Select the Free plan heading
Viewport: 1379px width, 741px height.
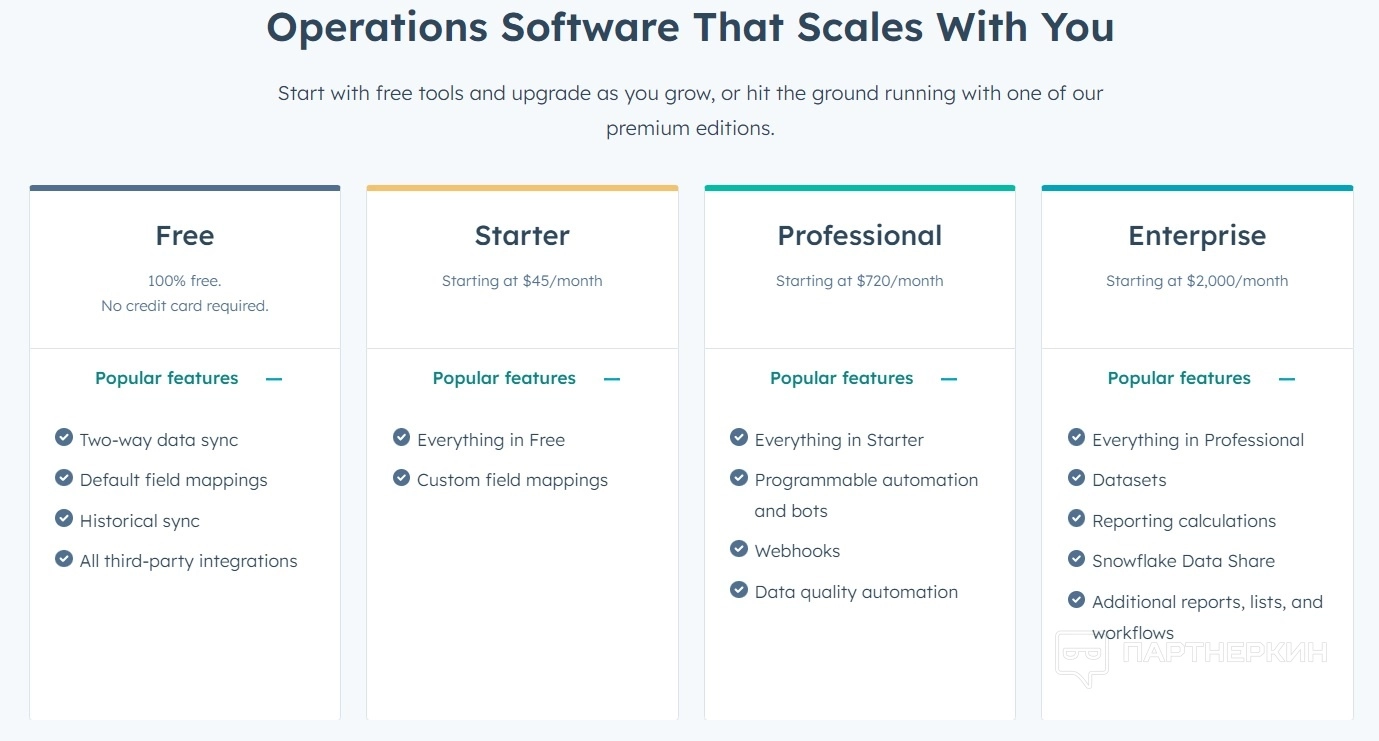tap(185, 236)
